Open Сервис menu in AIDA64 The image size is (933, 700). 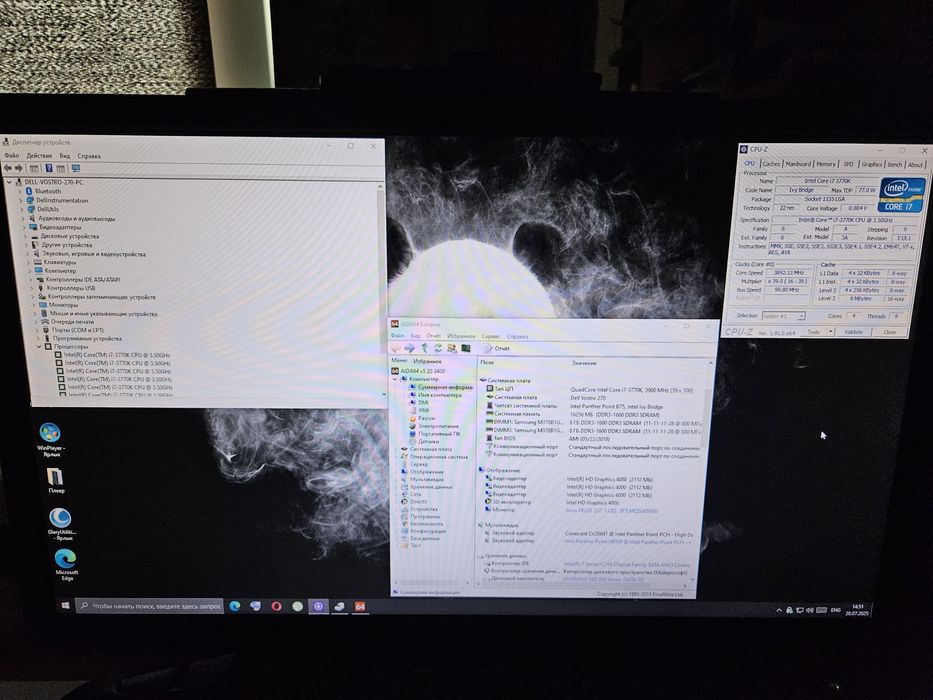(491, 336)
